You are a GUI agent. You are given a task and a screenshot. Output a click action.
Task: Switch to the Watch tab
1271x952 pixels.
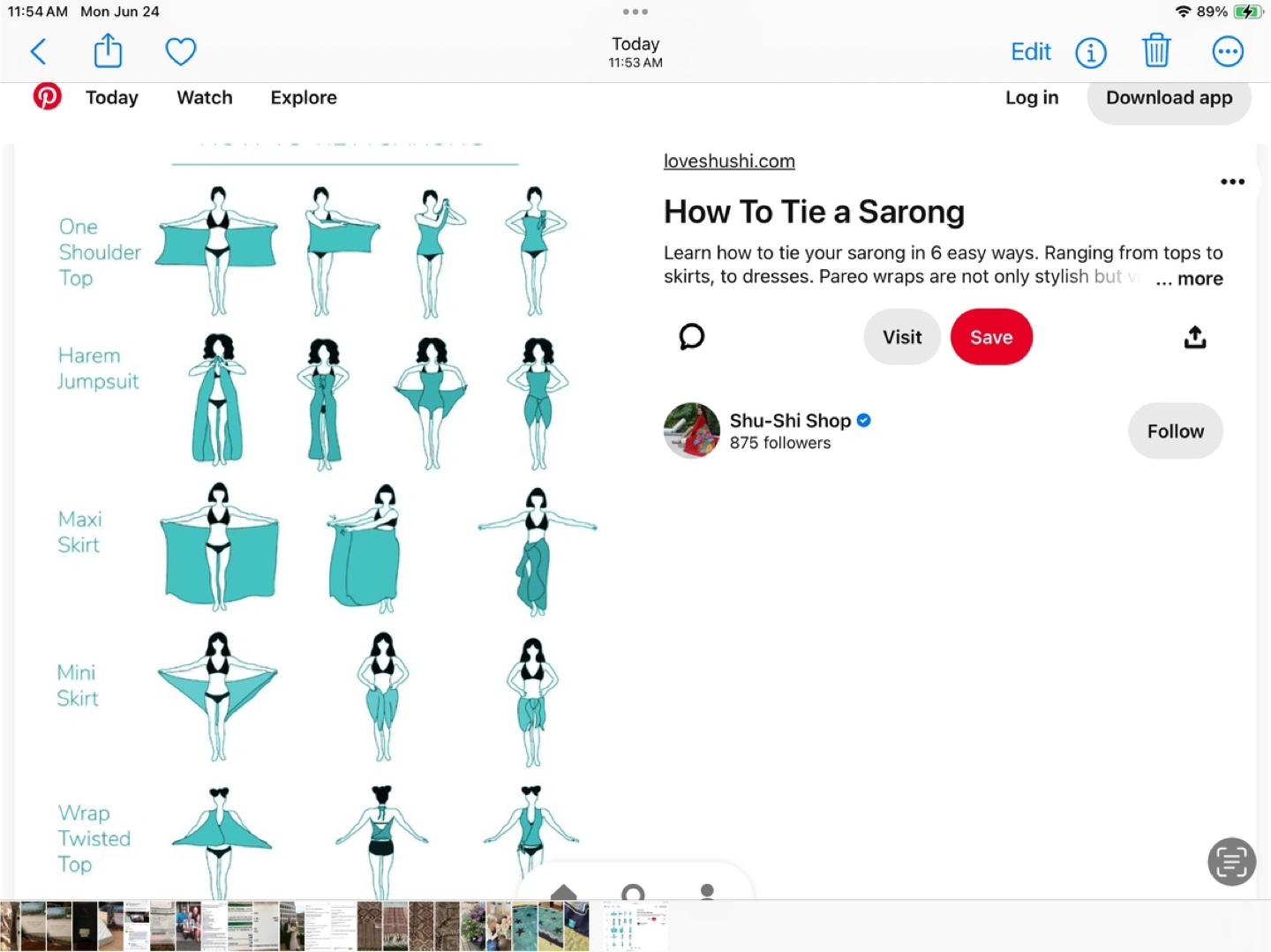click(205, 98)
